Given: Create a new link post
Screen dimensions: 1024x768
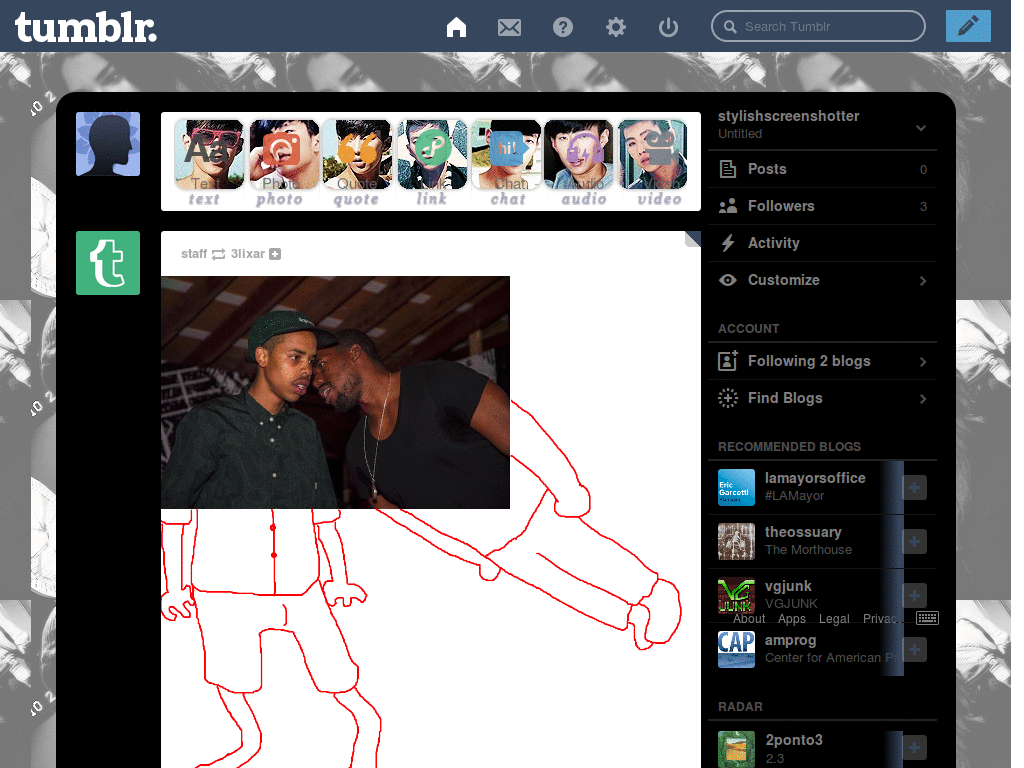Looking at the screenshot, I should pos(432,162).
